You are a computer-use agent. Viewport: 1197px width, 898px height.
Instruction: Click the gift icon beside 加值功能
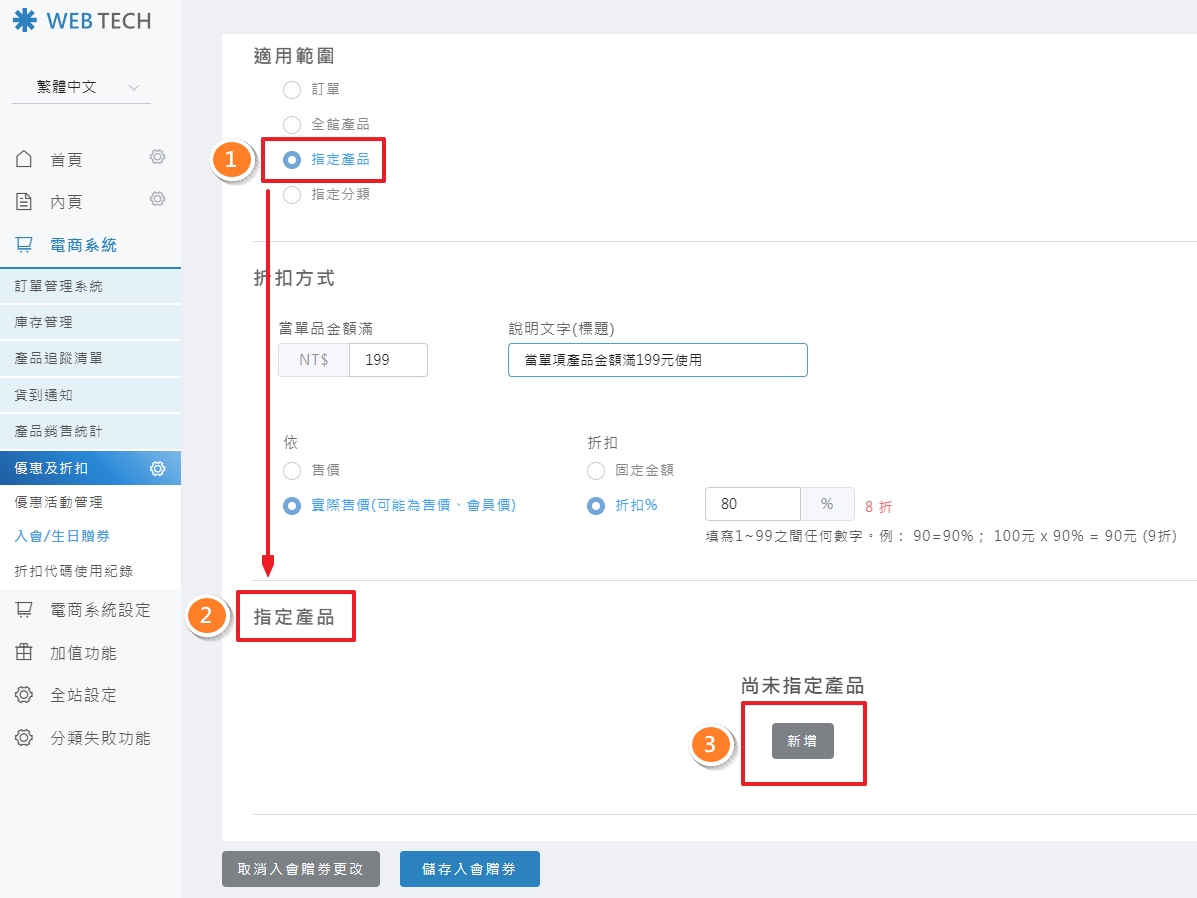pyautogui.click(x=25, y=653)
